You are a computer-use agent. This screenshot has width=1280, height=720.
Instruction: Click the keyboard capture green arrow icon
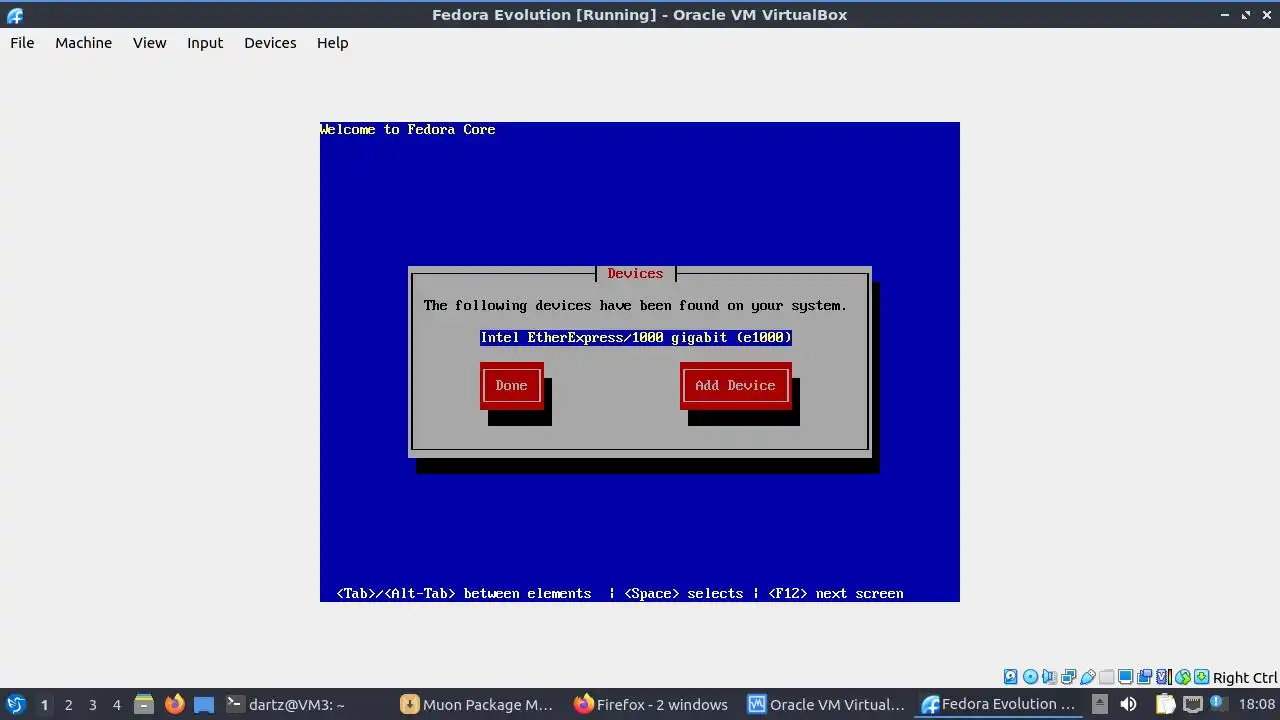pyautogui.click(x=1202, y=677)
